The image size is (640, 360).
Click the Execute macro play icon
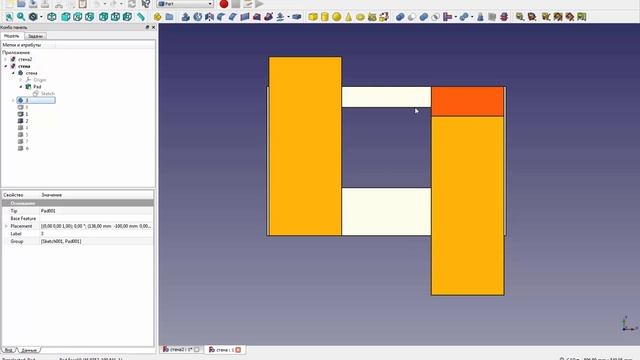point(260,4)
